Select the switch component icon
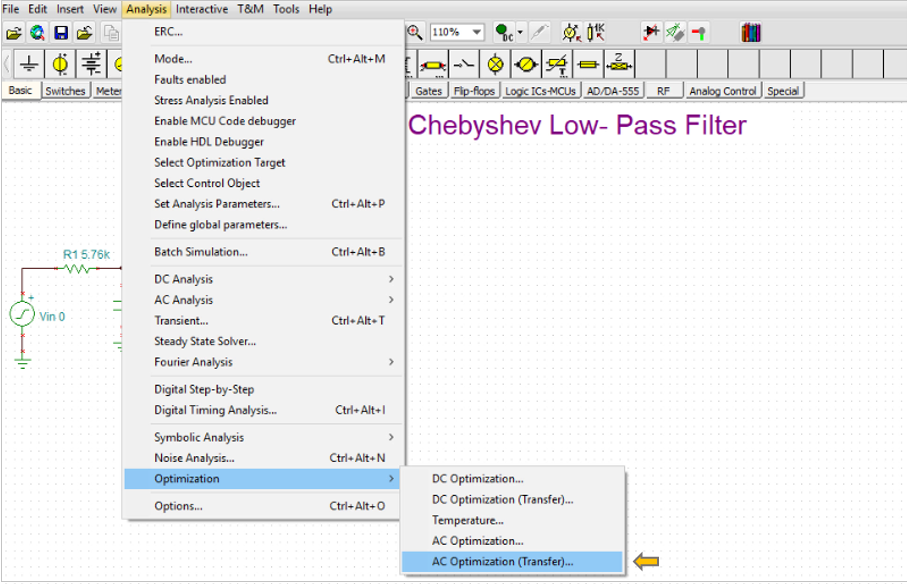 coord(463,64)
